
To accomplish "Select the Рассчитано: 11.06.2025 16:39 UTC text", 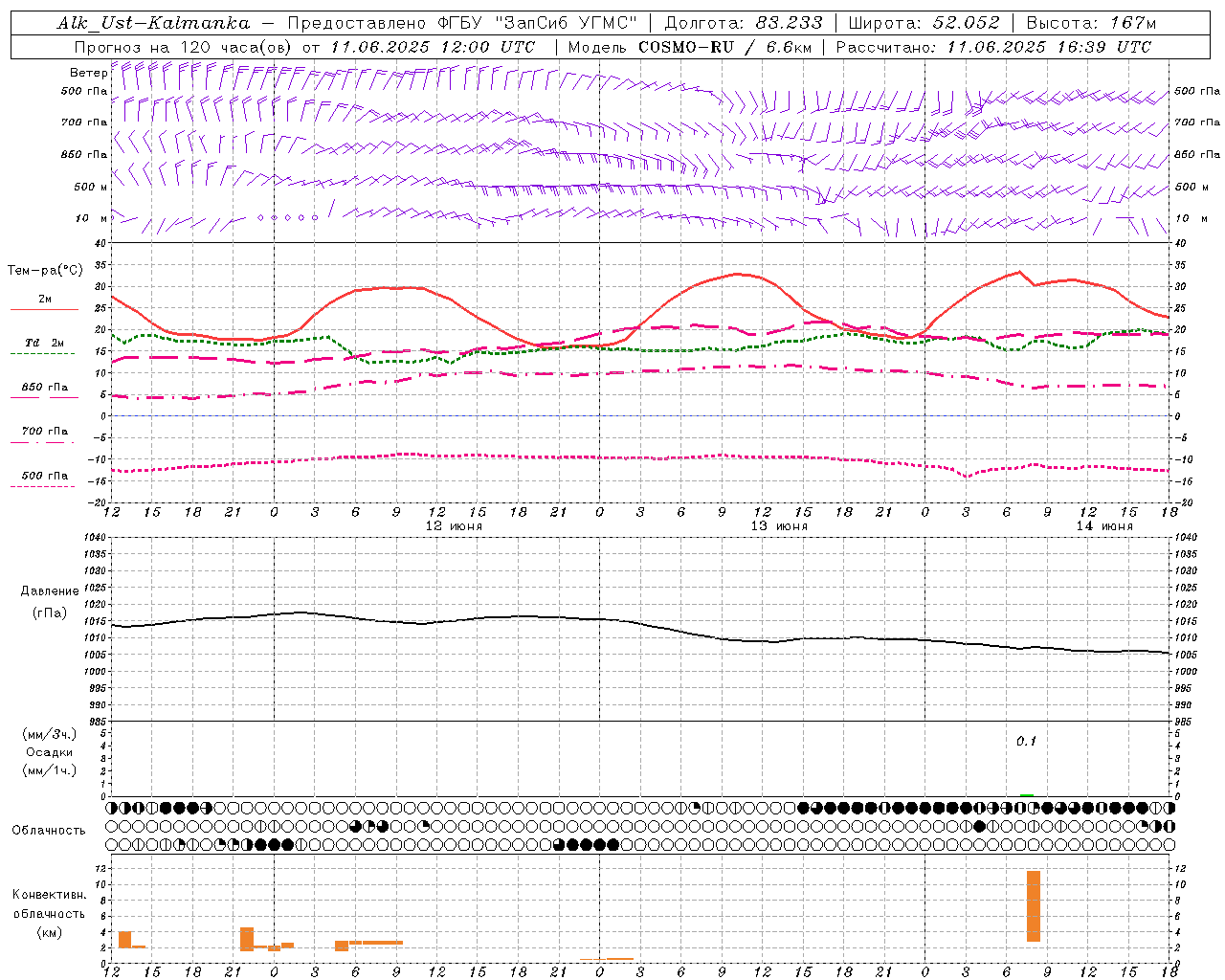I will (993, 47).
